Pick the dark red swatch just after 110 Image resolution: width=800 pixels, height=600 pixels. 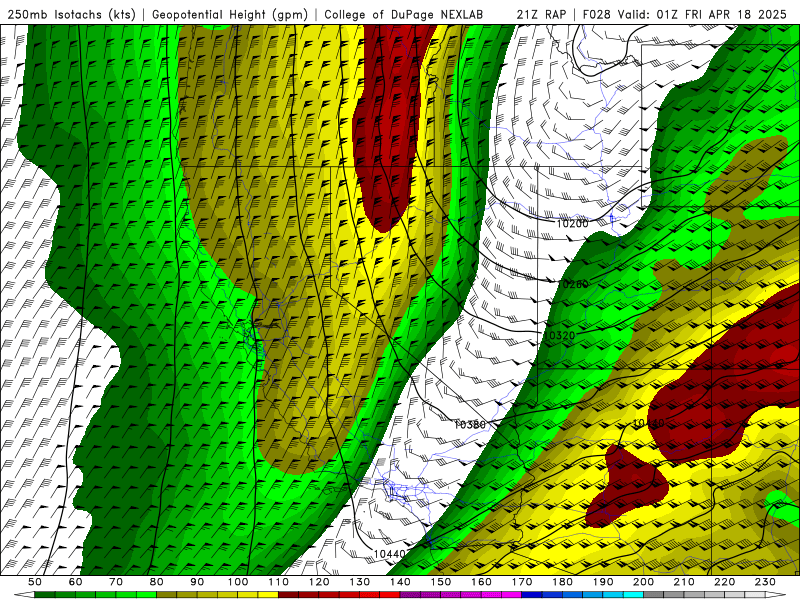[288, 594]
